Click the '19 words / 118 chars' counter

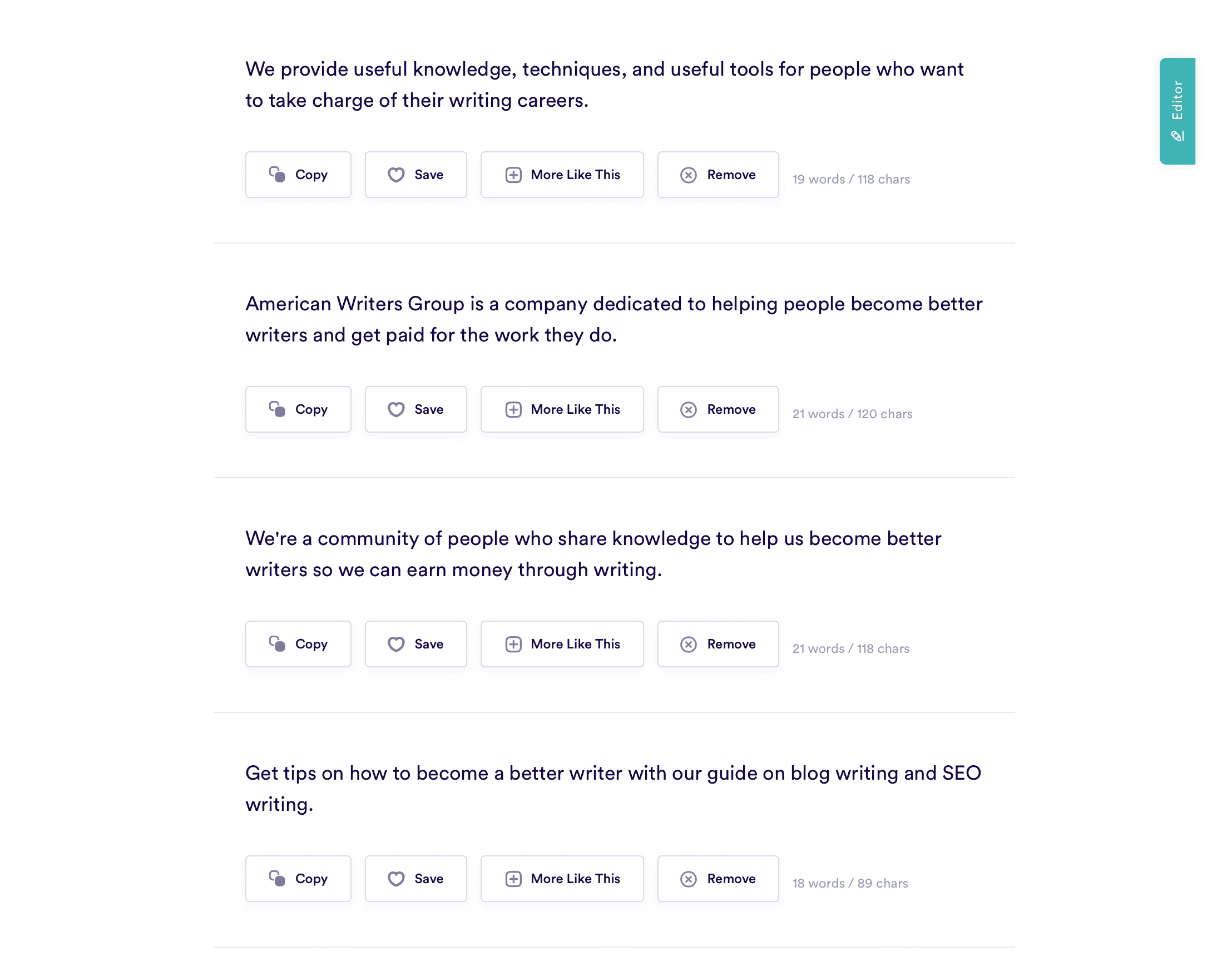851,180
